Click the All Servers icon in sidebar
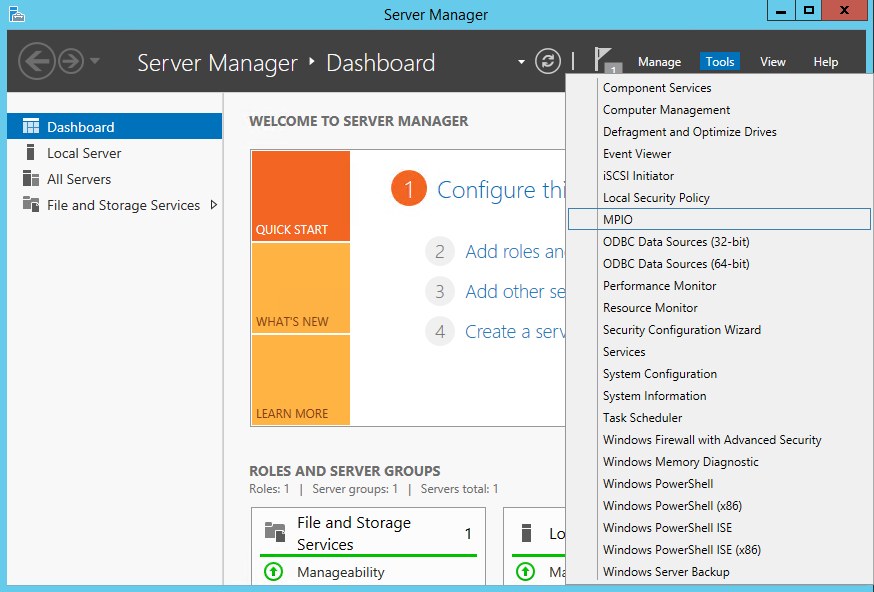The image size is (874, 592). (x=31, y=179)
